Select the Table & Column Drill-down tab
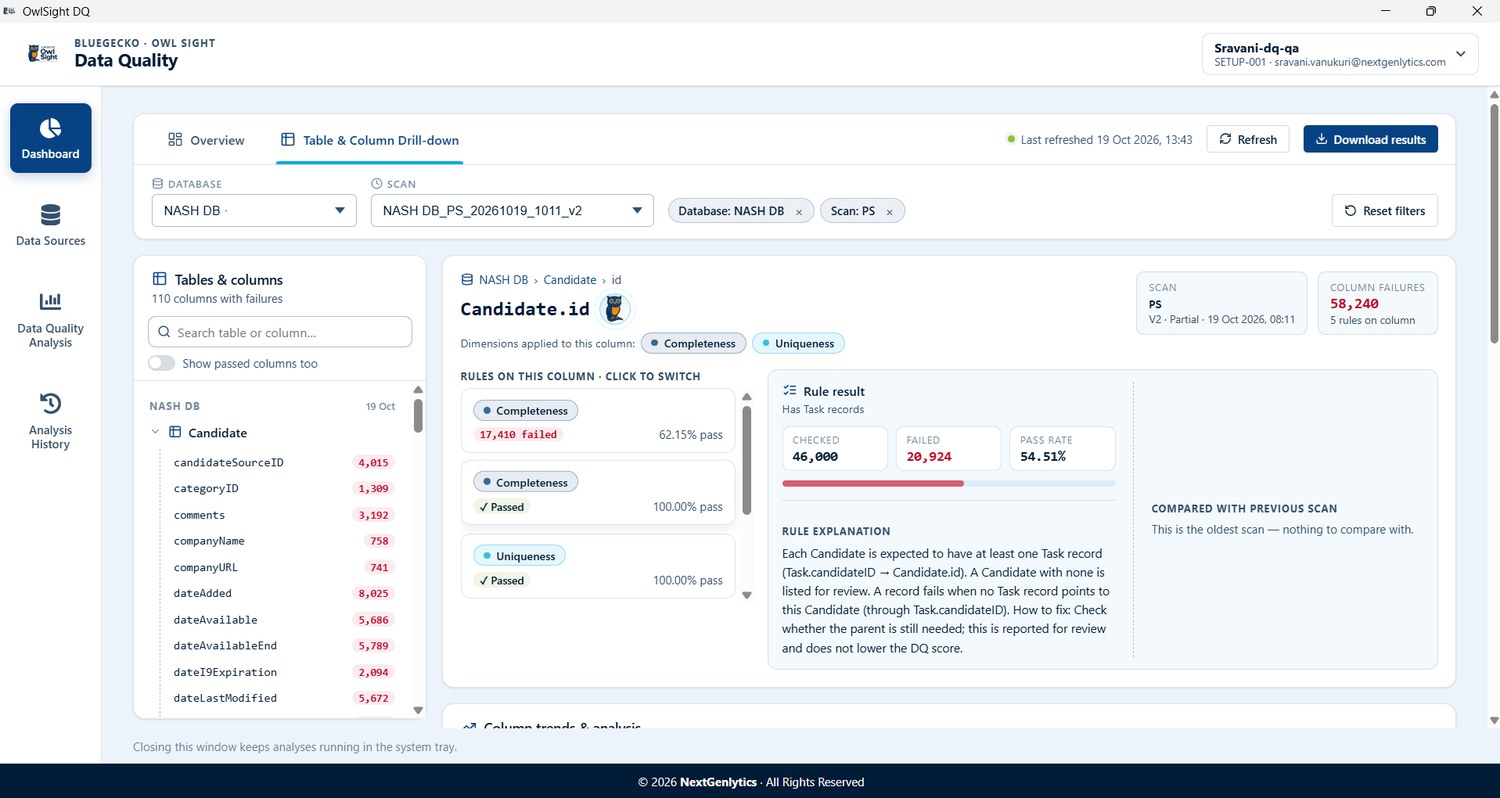 coord(370,140)
